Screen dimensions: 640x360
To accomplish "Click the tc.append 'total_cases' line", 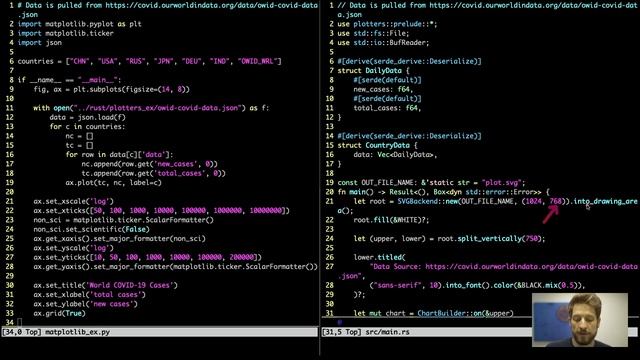I will pyautogui.click(x=153, y=173).
